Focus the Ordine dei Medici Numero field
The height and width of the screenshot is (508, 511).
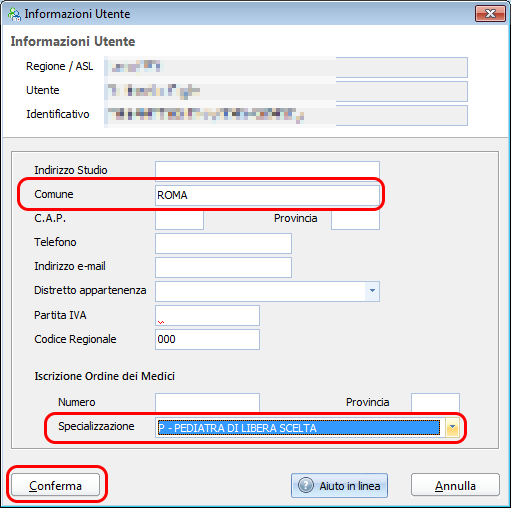(207, 403)
